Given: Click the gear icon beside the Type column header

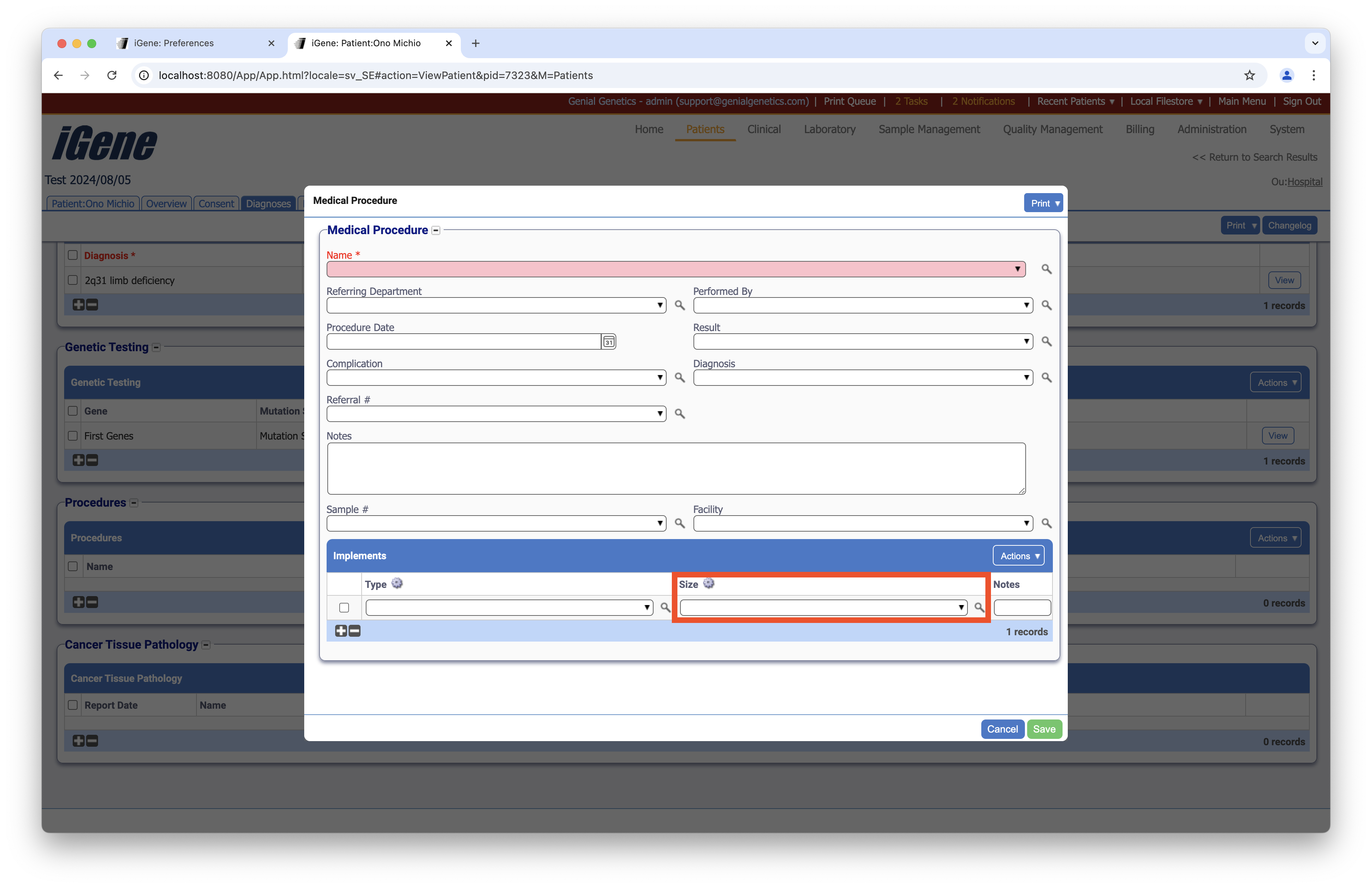Looking at the screenshot, I should pos(397,583).
